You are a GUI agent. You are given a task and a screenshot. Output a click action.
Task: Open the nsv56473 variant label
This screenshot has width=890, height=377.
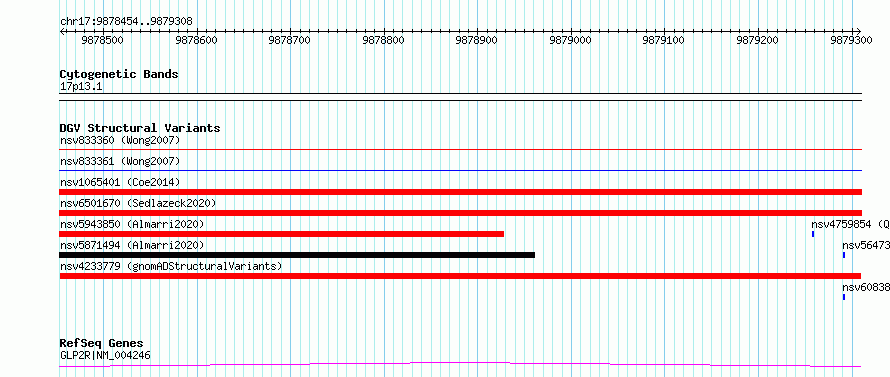[x=866, y=245]
